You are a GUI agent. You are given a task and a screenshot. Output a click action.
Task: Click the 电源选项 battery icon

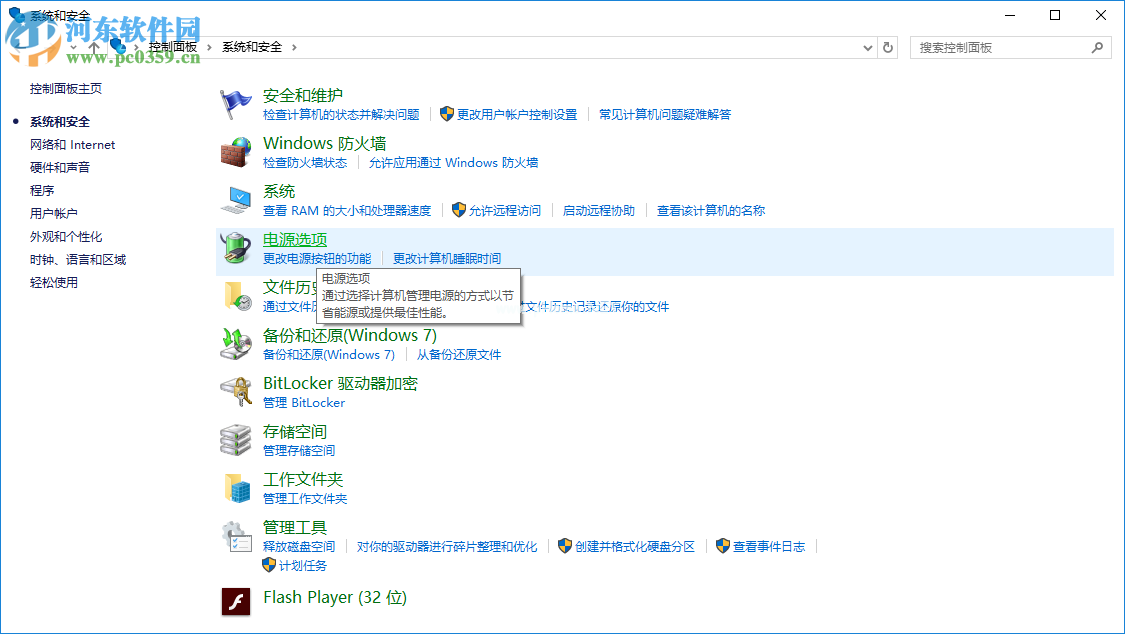(237, 247)
